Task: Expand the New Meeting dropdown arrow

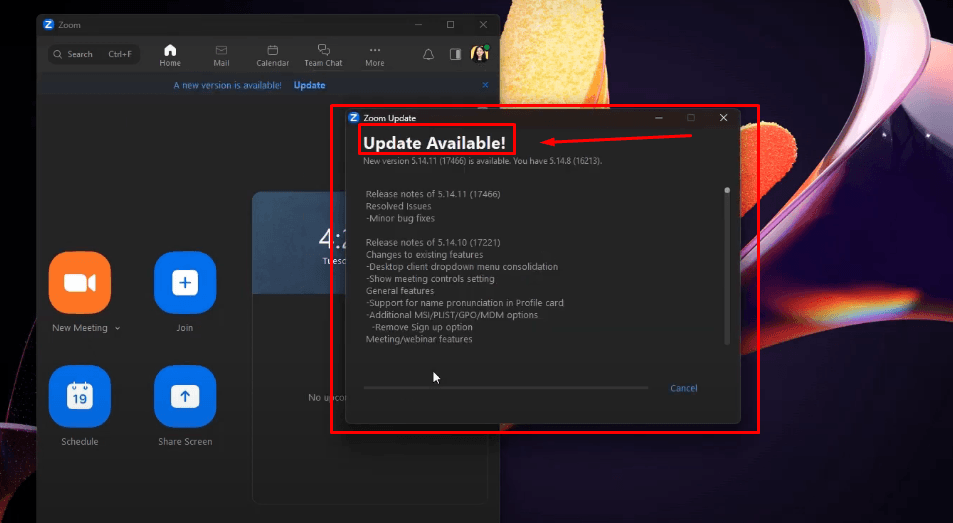Action: [117, 328]
